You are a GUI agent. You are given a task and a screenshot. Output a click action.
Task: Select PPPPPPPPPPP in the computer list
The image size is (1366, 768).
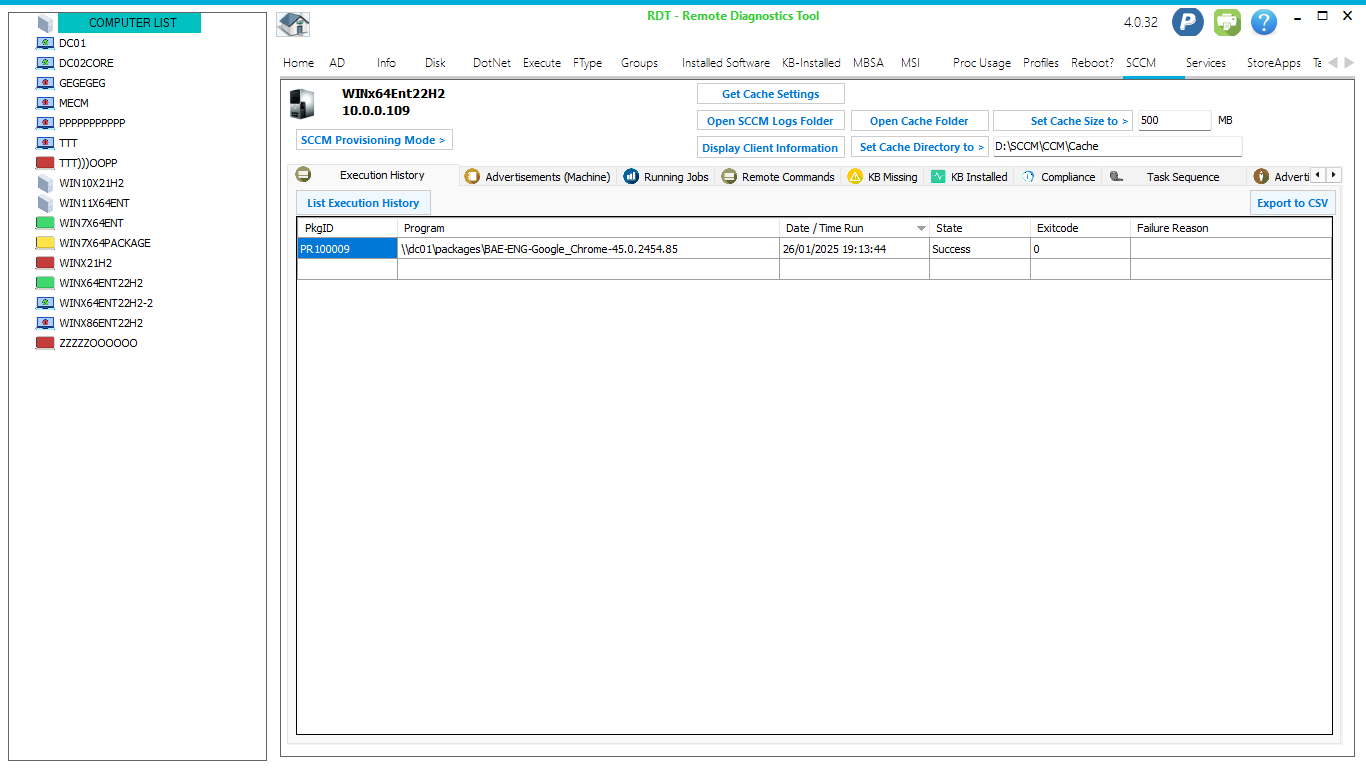pos(92,123)
